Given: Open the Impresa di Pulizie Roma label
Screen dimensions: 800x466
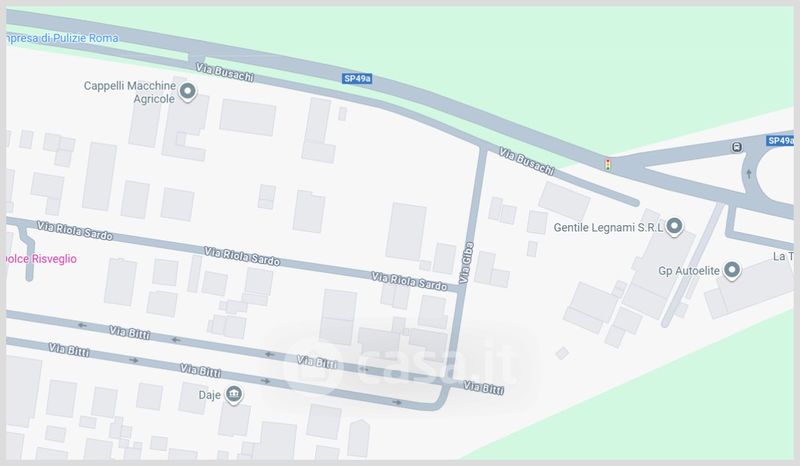Looking at the screenshot, I should 62,38.
